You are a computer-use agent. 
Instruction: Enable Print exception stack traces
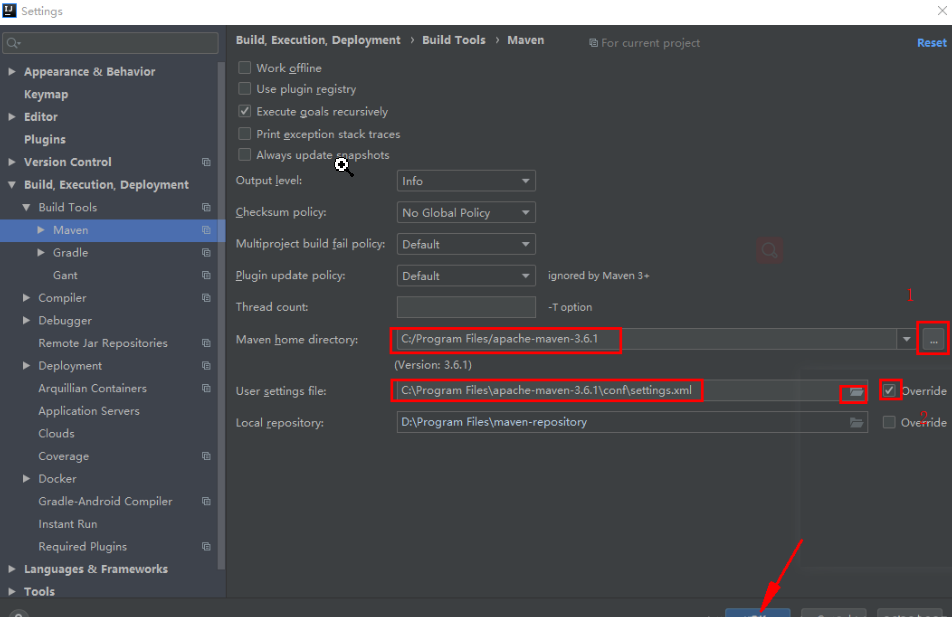(x=245, y=134)
